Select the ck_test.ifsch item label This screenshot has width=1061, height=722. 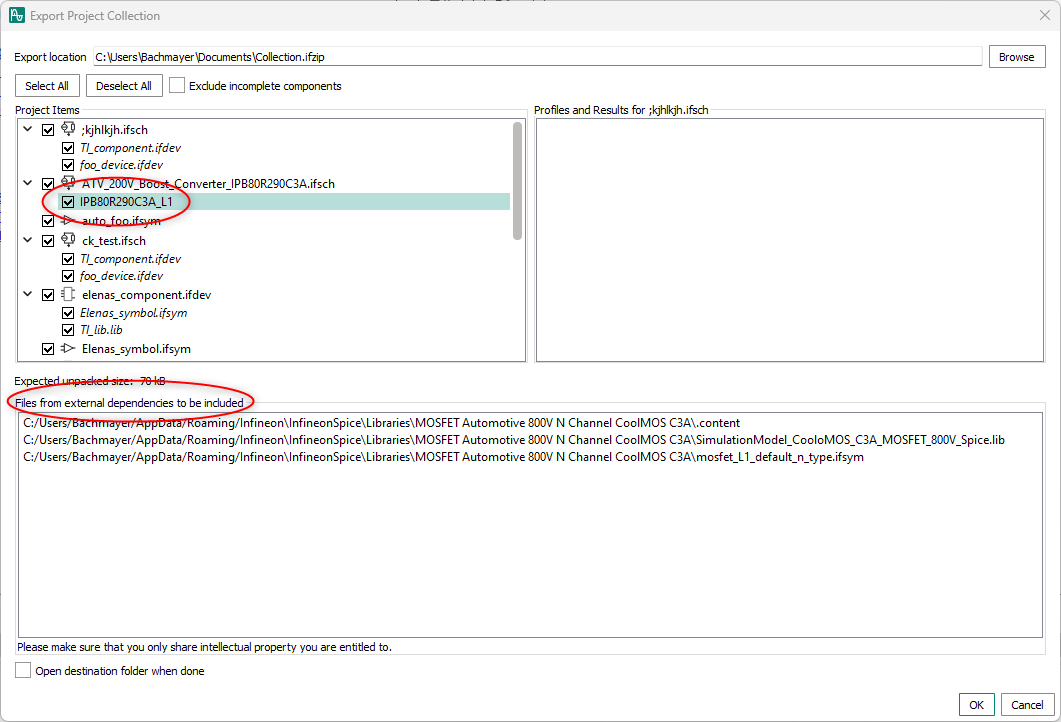(x=114, y=241)
